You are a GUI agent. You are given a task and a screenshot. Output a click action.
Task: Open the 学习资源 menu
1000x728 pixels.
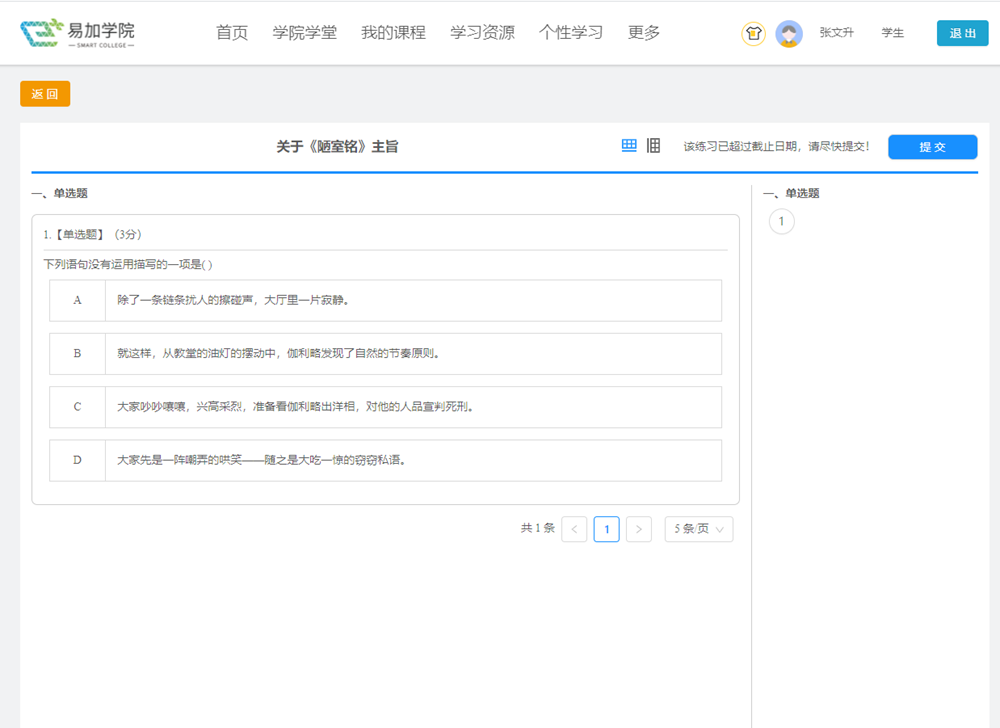click(x=482, y=33)
